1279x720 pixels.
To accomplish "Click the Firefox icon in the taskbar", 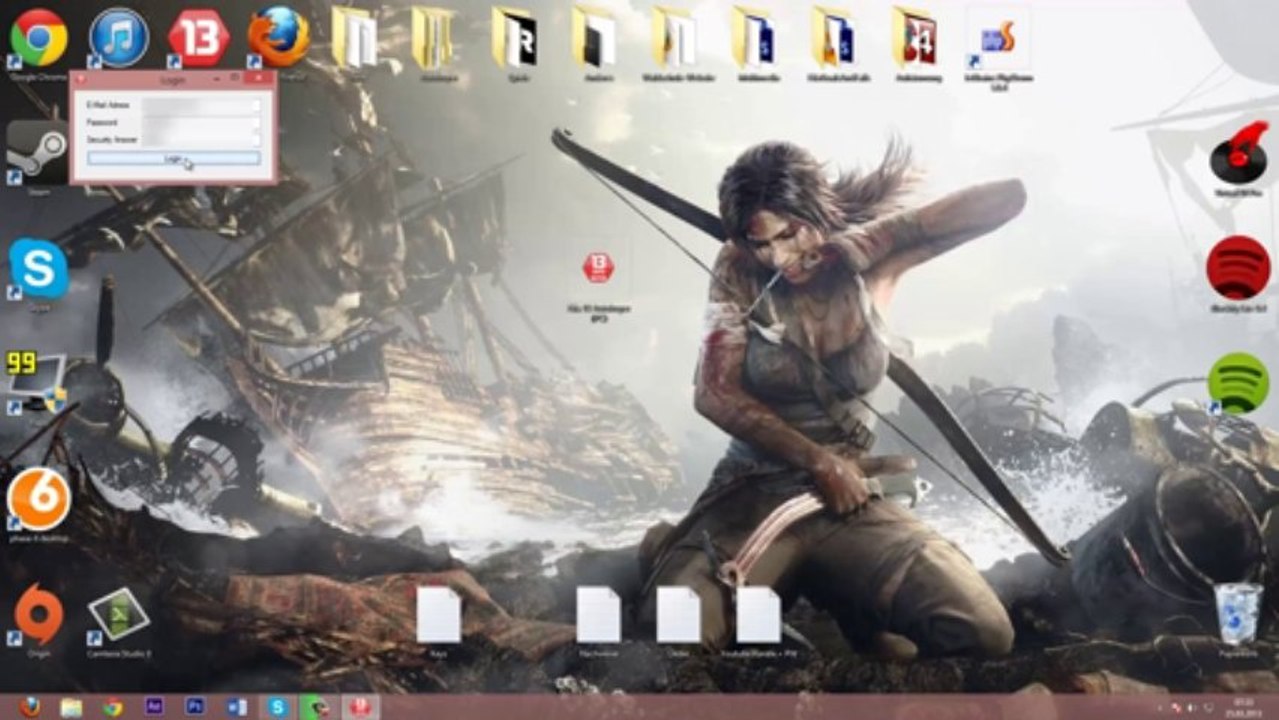I will (x=30, y=707).
